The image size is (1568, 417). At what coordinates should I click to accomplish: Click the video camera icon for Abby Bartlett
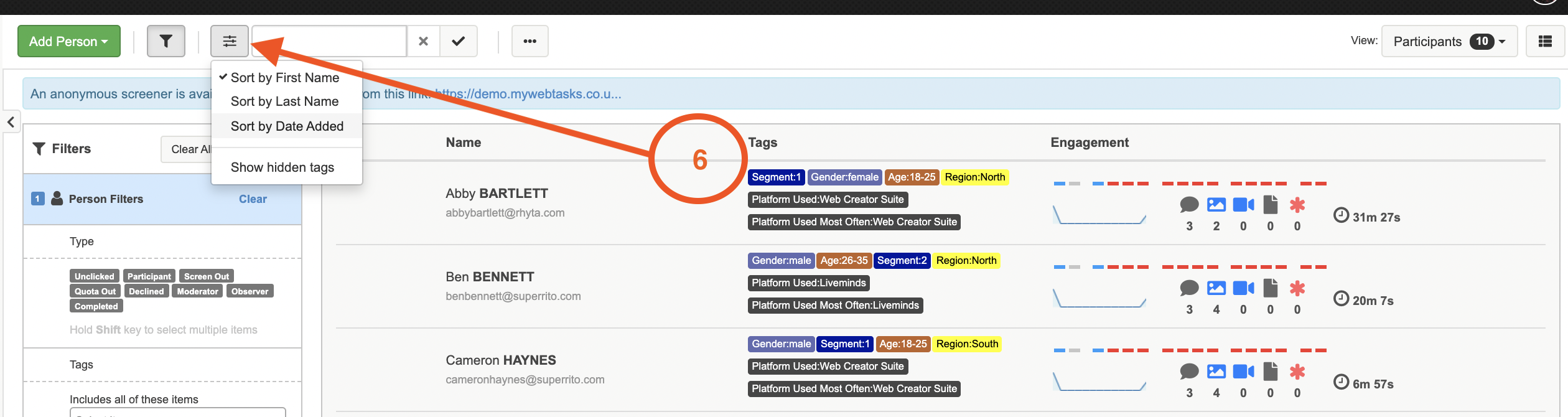pos(1243,205)
